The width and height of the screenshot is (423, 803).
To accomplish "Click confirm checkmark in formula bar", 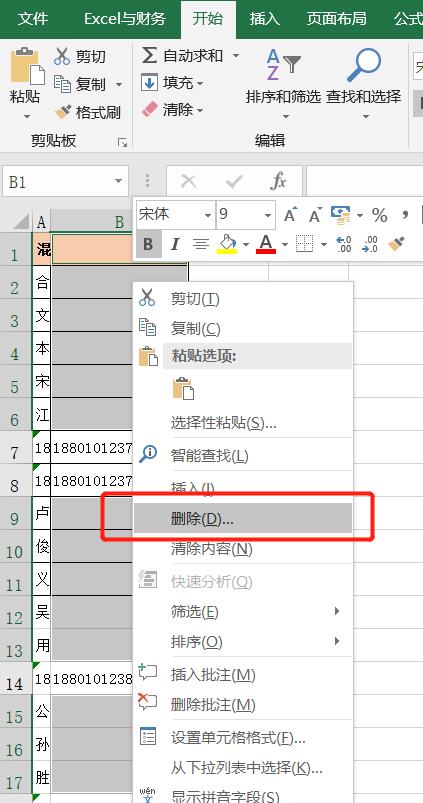I will click(234, 181).
